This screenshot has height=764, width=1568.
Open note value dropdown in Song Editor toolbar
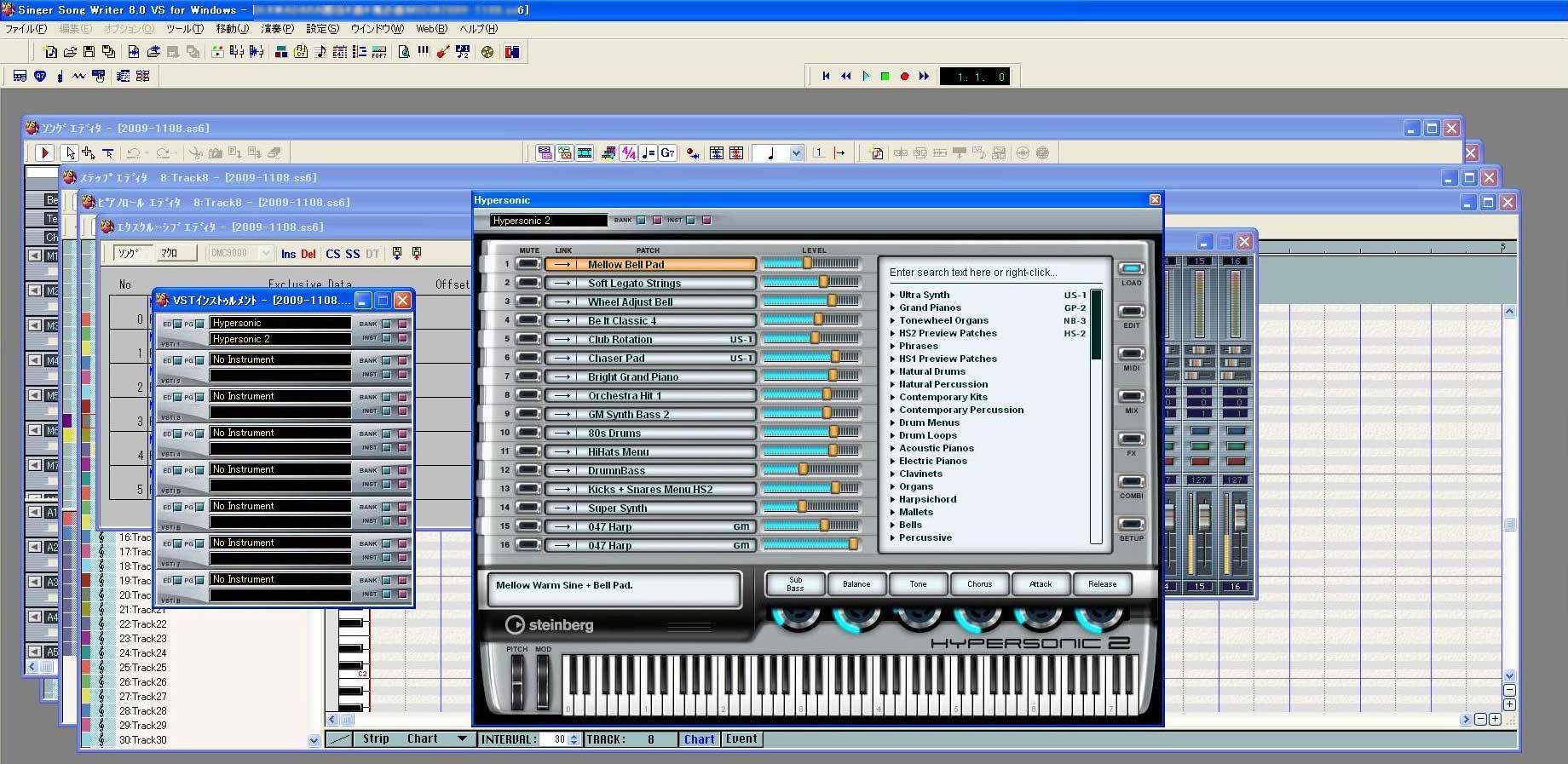tap(796, 153)
